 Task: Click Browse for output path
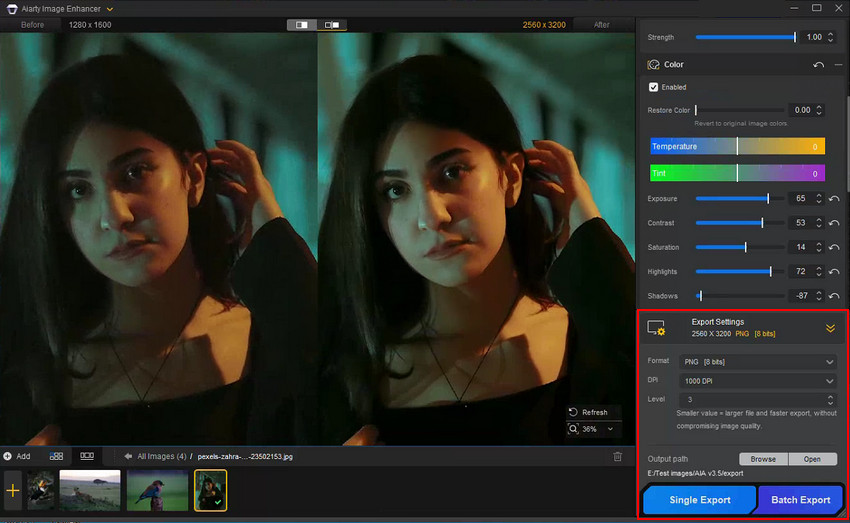pos(763,459)
